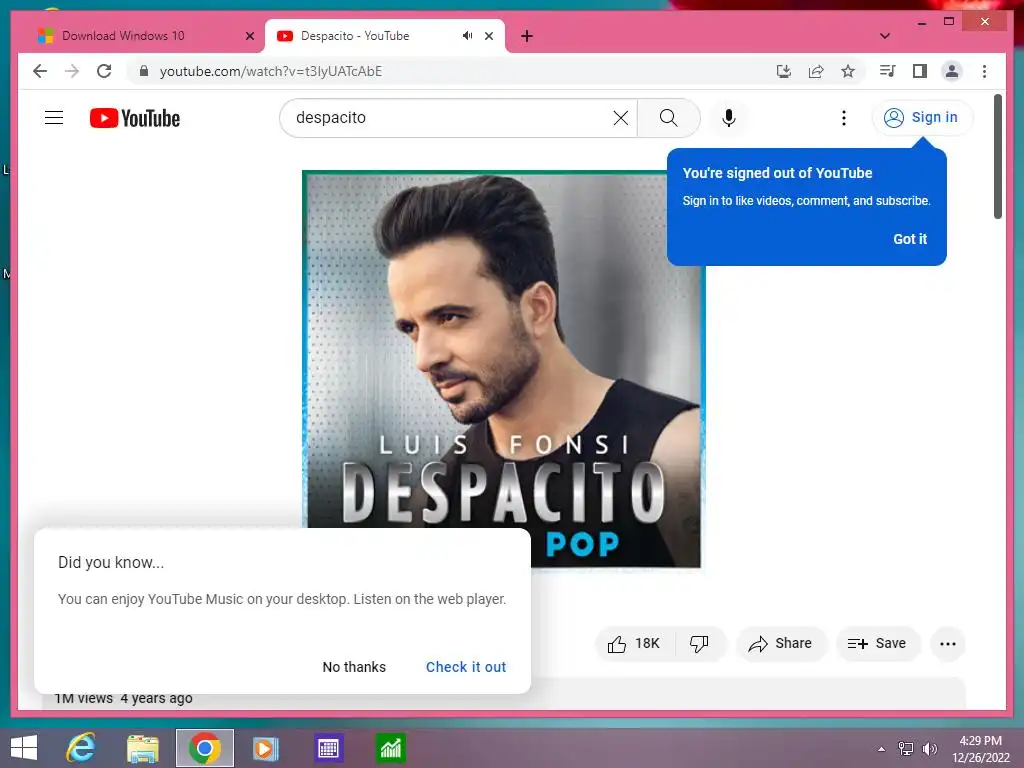Viewport: 1024px width, 768px height.
Task: Open Chrome profile avatar
Action: coord(952,71)
